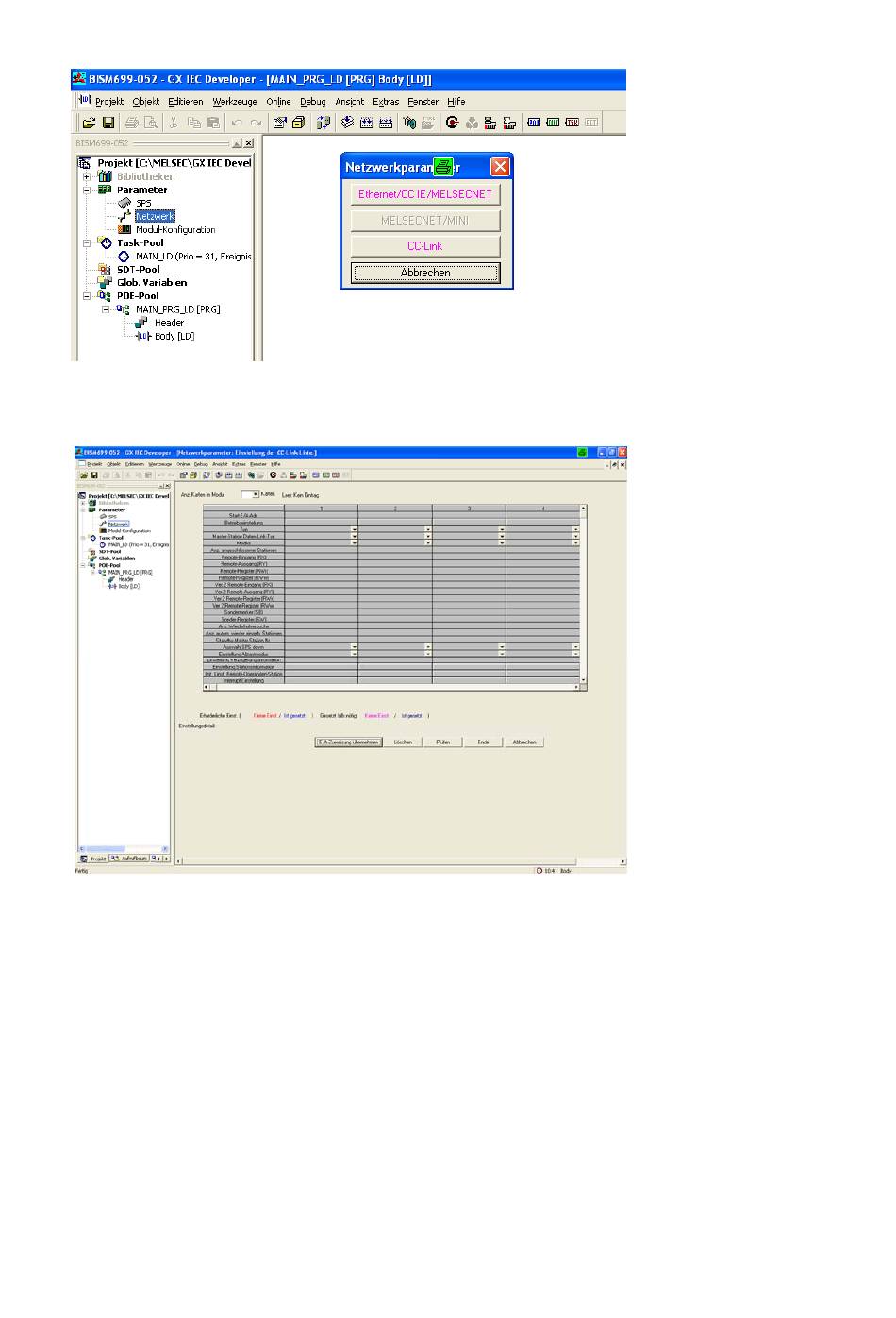Click the E/A-Zuweisung übernehmen button

pos(348,742)
